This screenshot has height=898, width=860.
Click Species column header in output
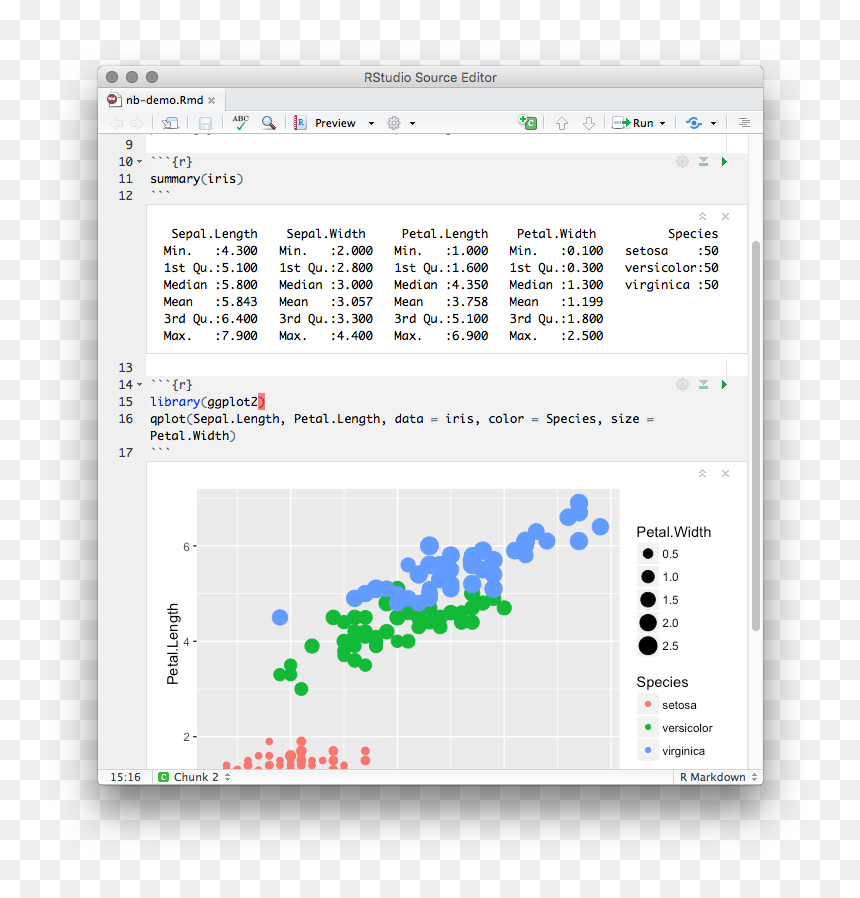point(693,234)
